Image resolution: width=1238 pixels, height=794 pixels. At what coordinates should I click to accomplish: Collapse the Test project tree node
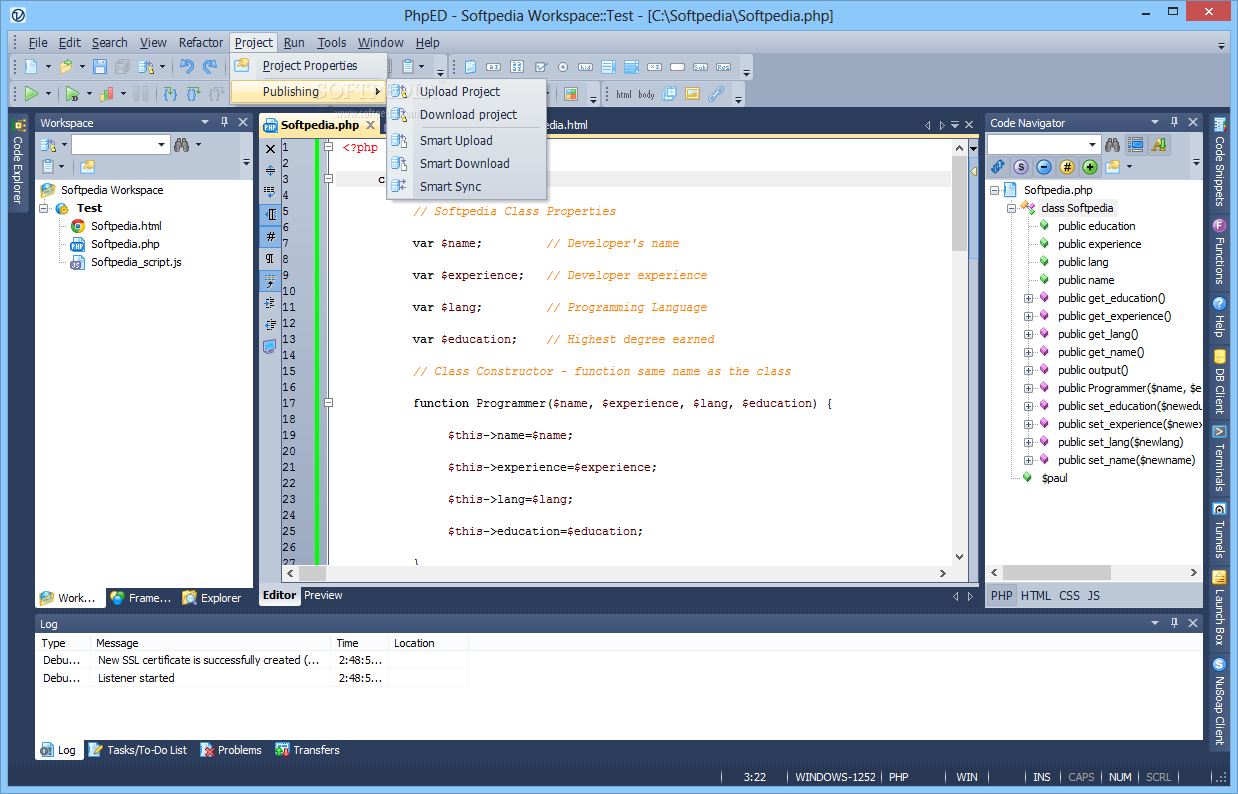coord(43,208)
